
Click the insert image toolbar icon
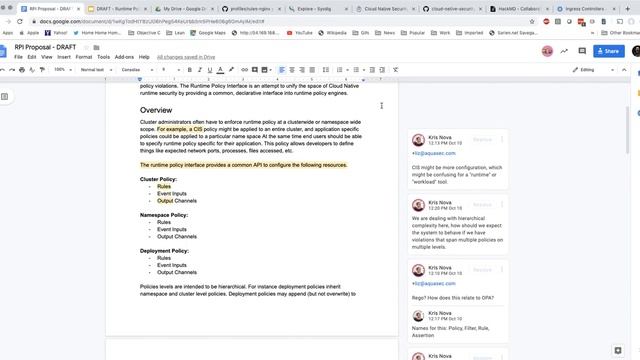click(264, 70)
